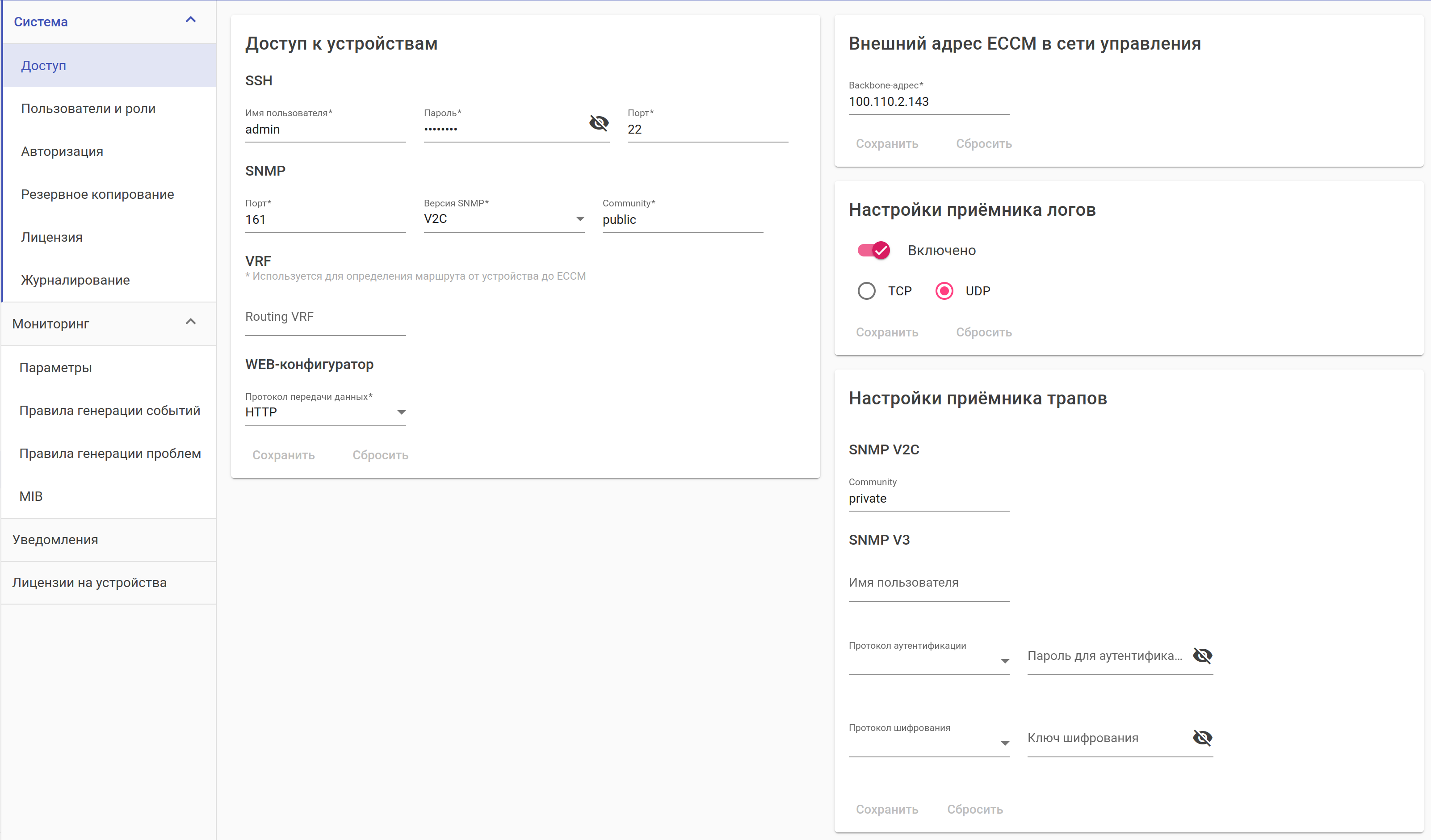Disable the log receiver Включено toggle
Image resolution: width=1431 pixels, height=840 pixels.
point(874,251)
